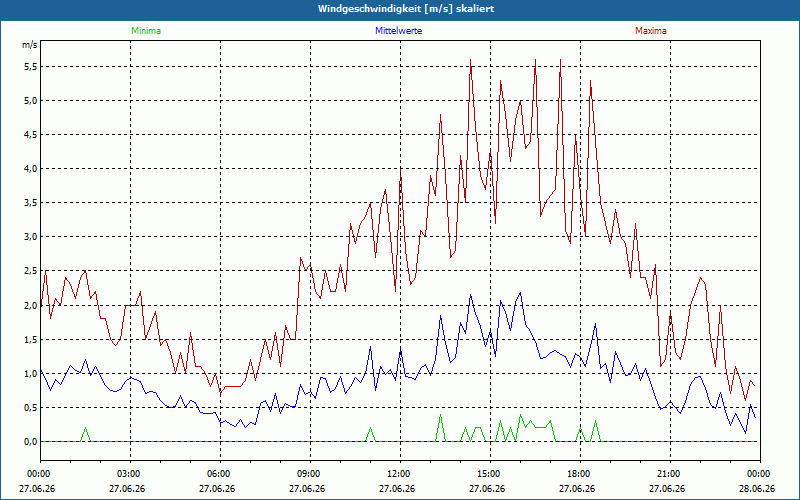800x500 pixels.
Task: Click the m/s axis unit label
Action: (30, 45)
